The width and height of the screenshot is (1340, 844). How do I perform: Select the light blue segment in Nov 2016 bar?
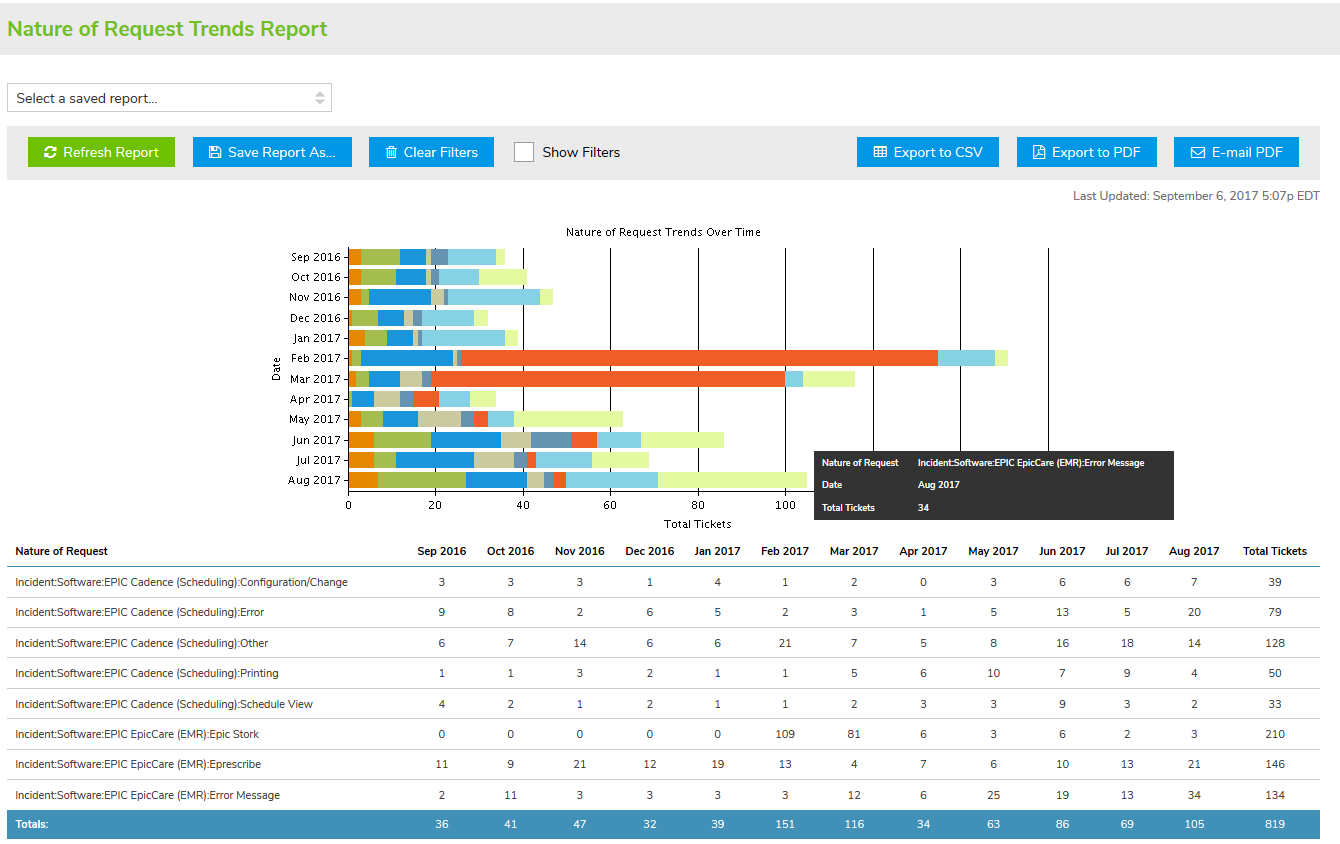494,297
